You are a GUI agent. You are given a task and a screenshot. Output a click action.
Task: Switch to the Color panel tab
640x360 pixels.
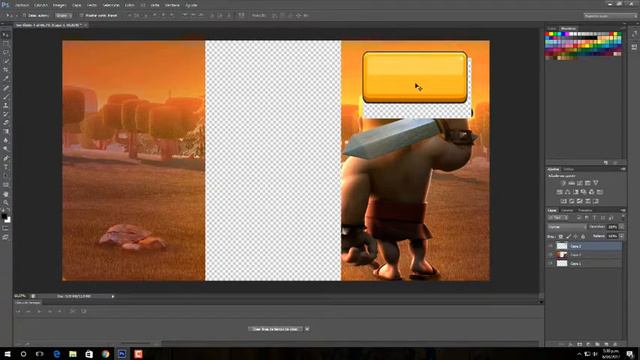551,29
